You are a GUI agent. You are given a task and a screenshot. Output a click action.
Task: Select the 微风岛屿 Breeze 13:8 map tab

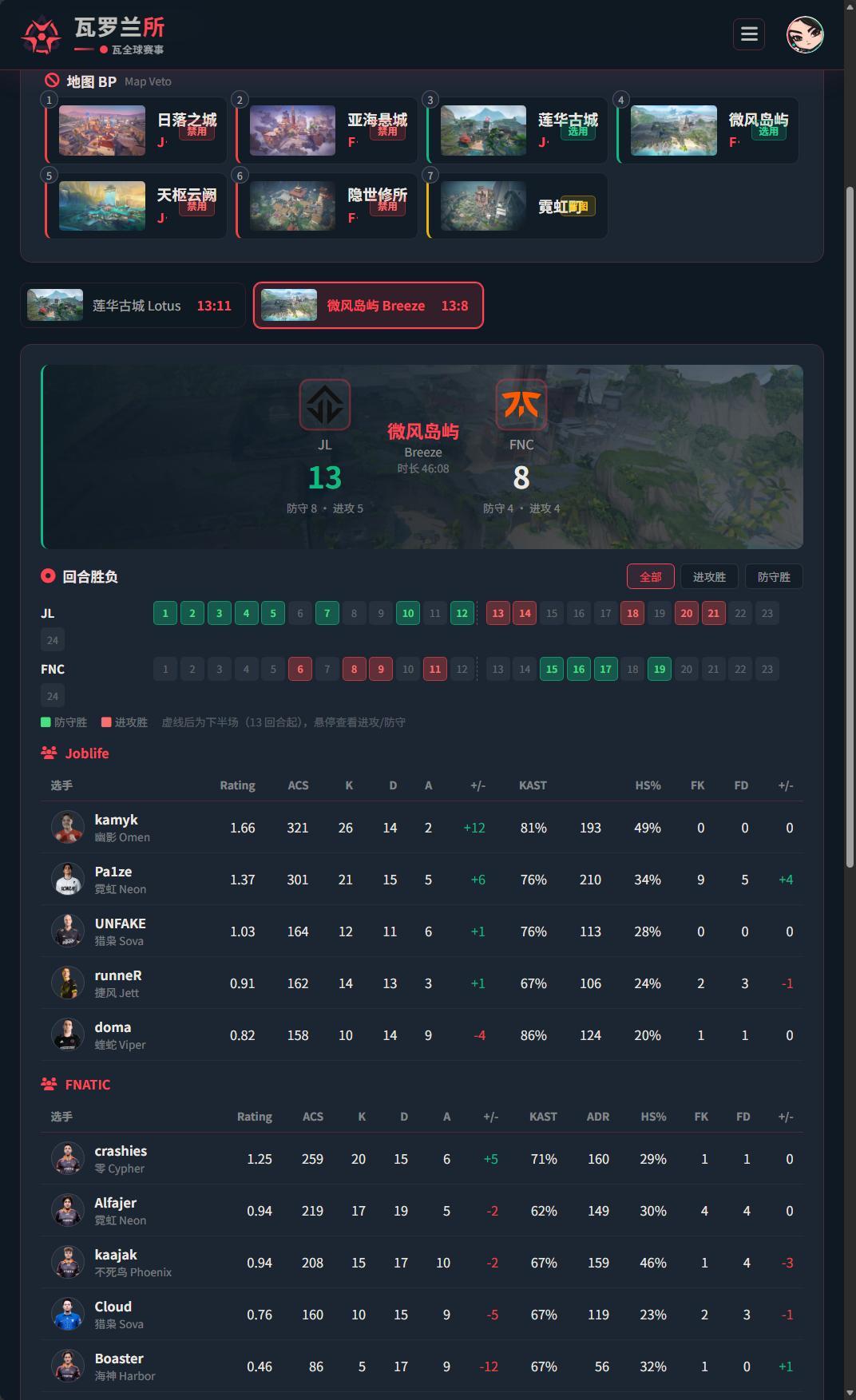368,305
